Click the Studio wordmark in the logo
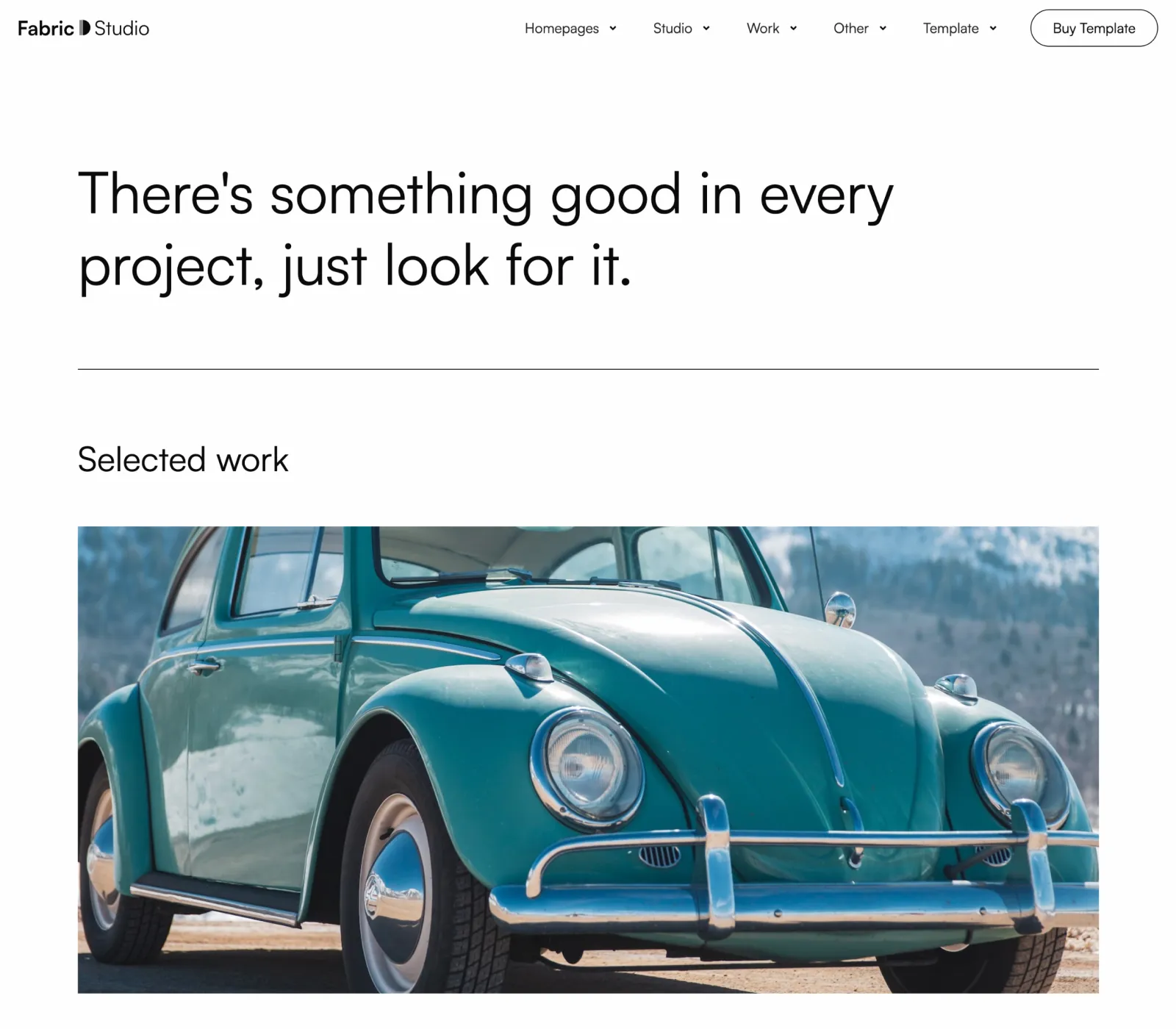The height and width of the screenshot is (1029, 1176). tap(122, 29)
